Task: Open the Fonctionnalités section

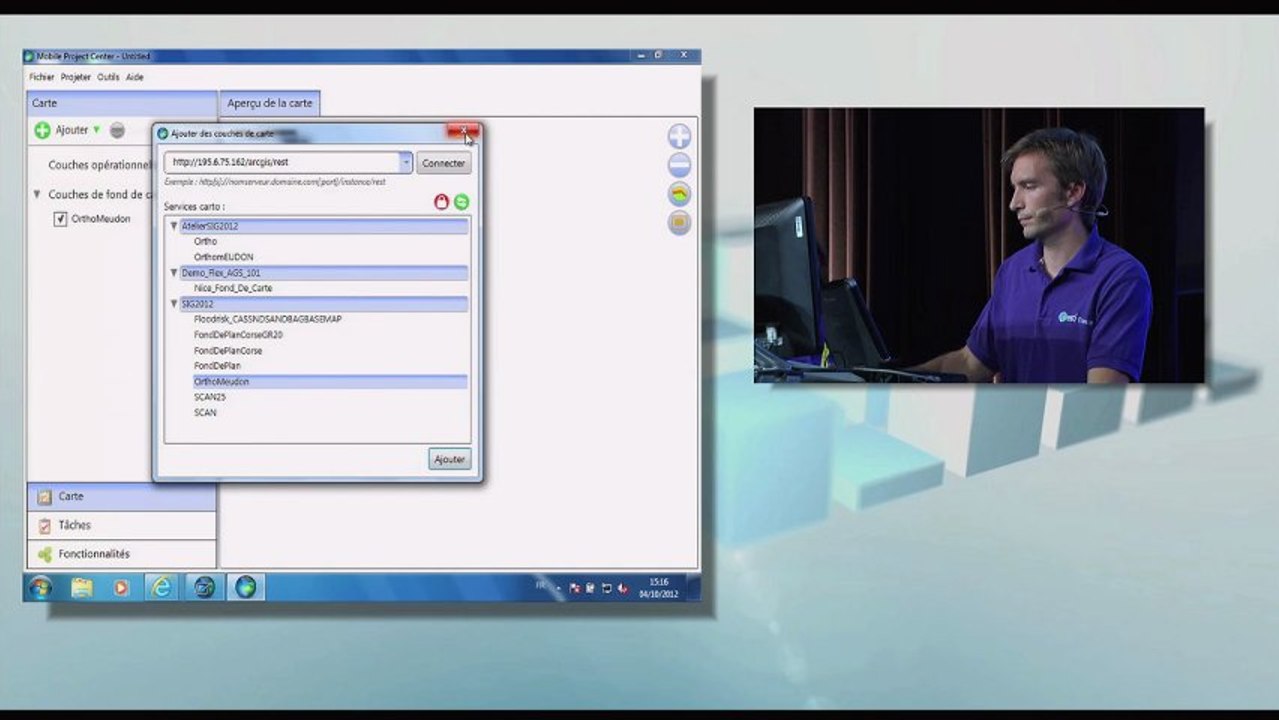Action: pyautogui.click(x=121, y=554)
